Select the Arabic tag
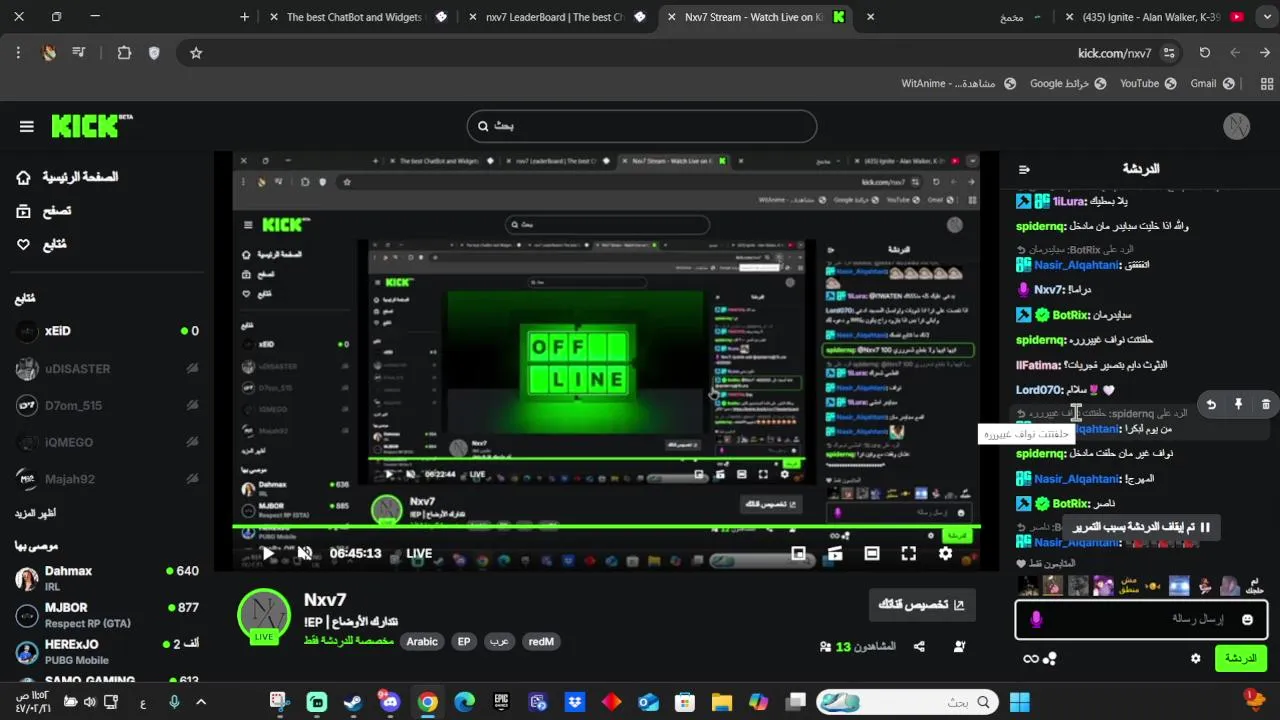1280x720 pixels. 422,642
